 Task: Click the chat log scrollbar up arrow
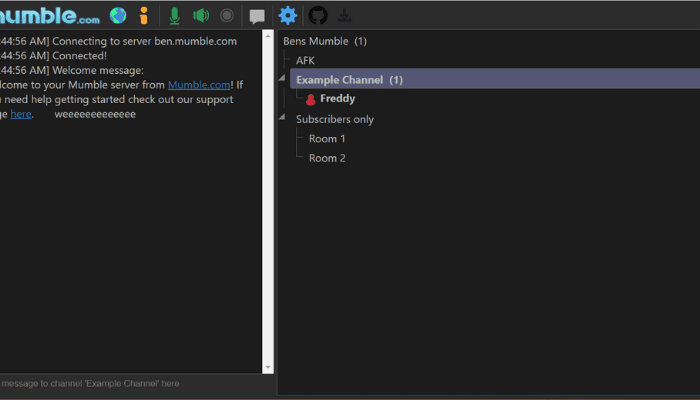pyautogui.click(x=268, y=36)
